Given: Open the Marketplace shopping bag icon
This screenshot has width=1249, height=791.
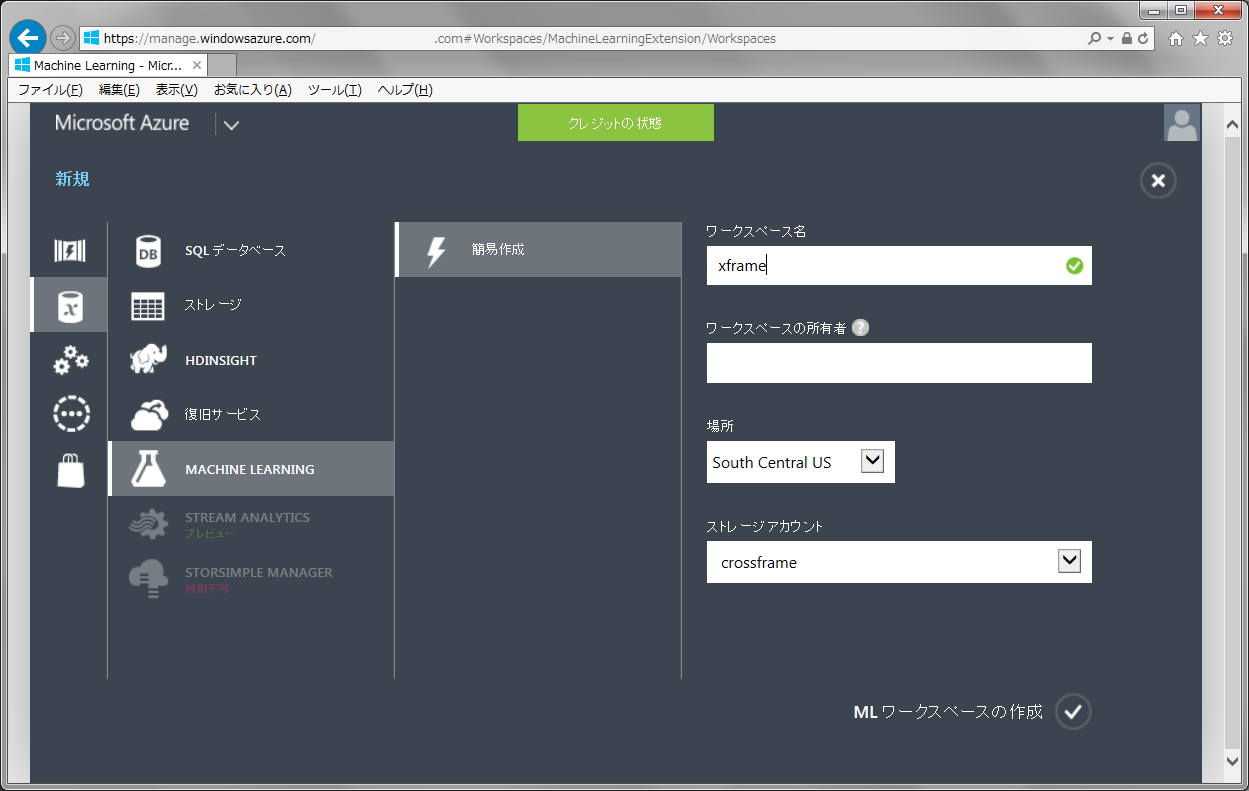Looking at the screenshot, I should tap(70, 469).
